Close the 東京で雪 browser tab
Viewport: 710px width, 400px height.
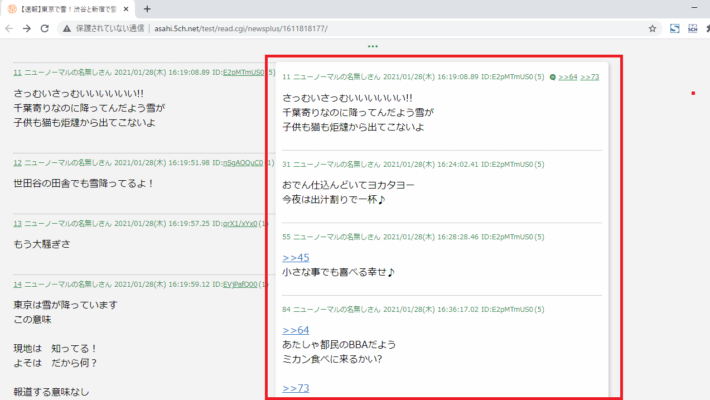click(126, 9)
